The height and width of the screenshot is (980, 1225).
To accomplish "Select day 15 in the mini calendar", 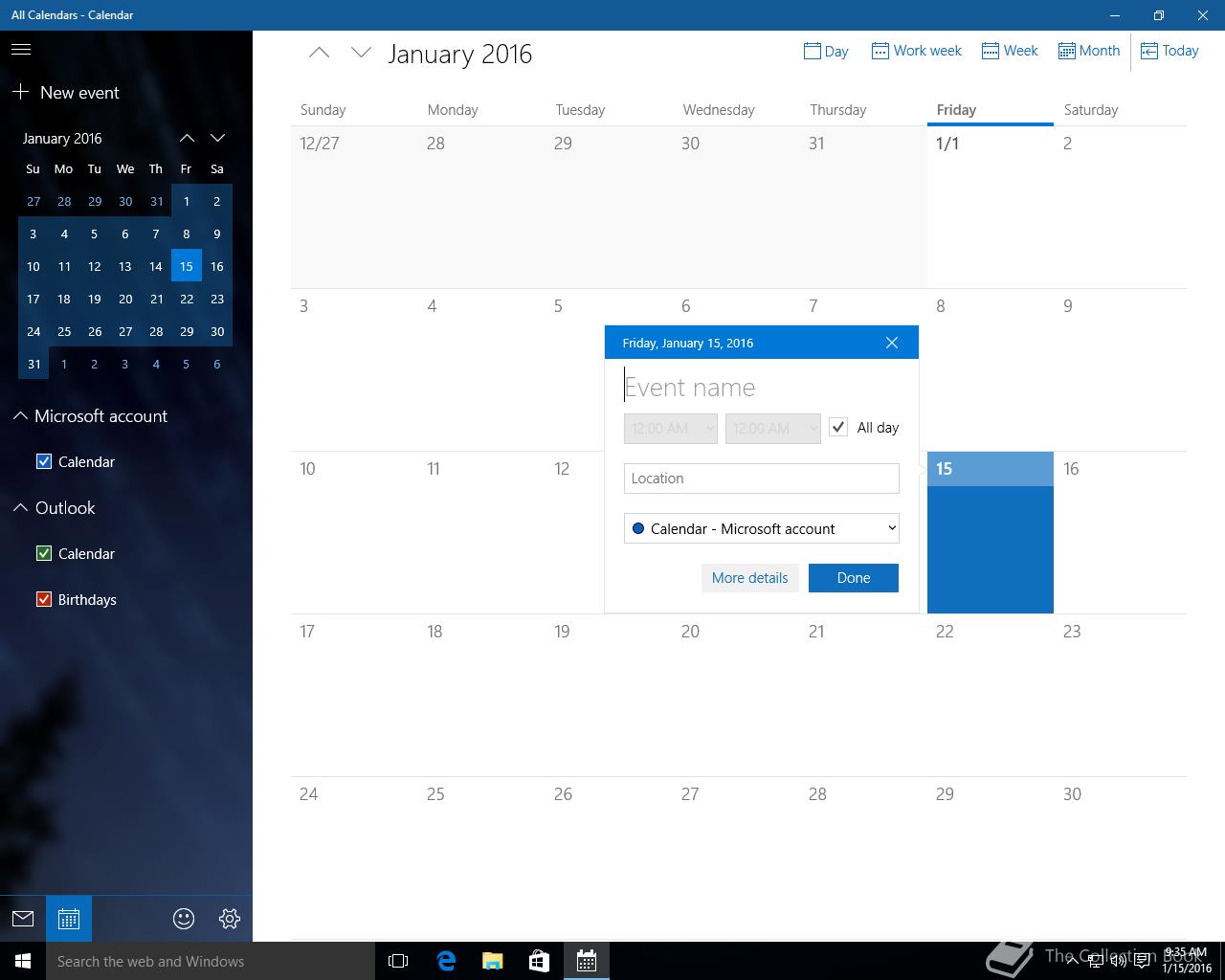I will 187,266.
